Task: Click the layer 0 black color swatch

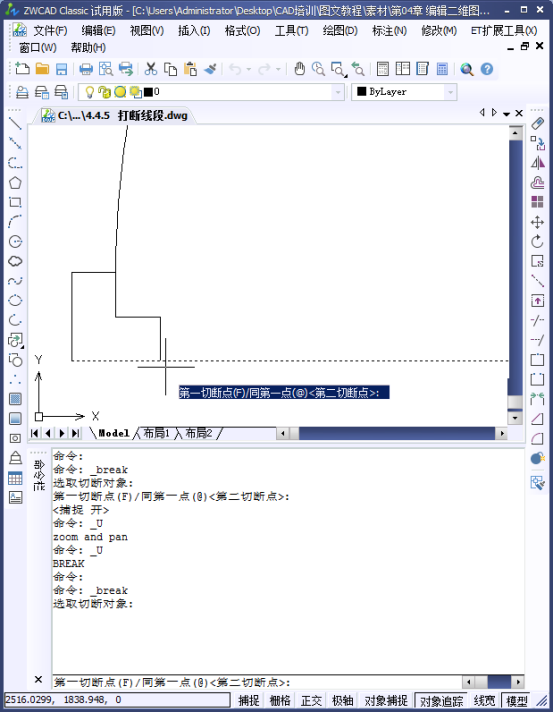Action: [148, 92]
